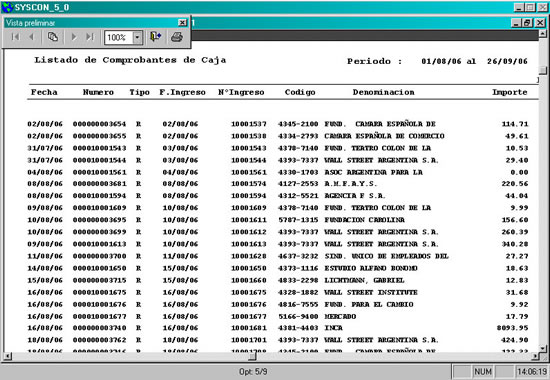Close the Vista preliminar toolbar
The image size is (550, 380).
click(182, 23)
